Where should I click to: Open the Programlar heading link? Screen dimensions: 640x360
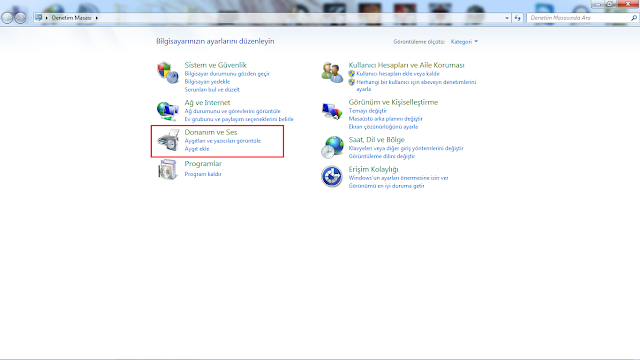click(203, 164)
